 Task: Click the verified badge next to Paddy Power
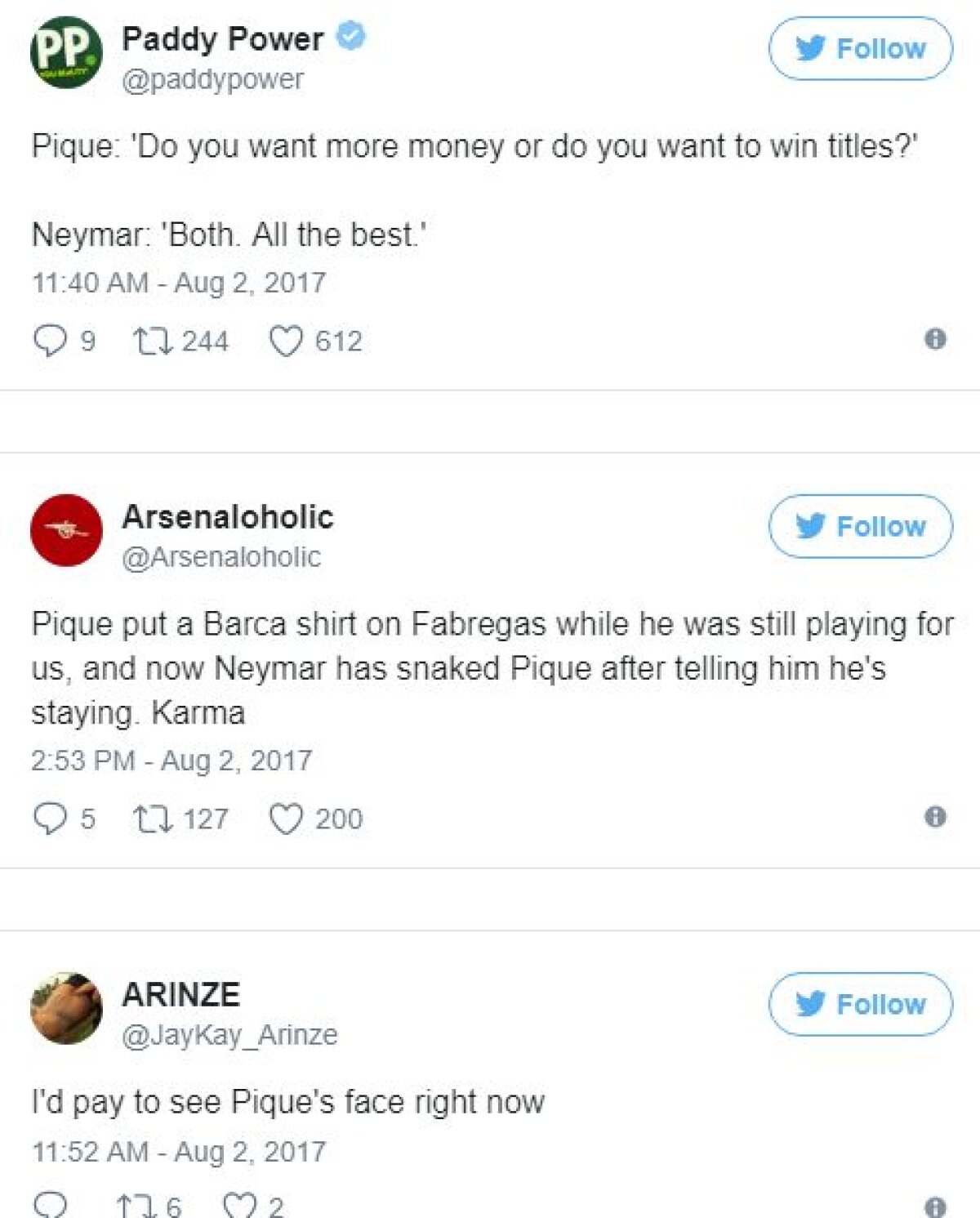click(351, 36)
